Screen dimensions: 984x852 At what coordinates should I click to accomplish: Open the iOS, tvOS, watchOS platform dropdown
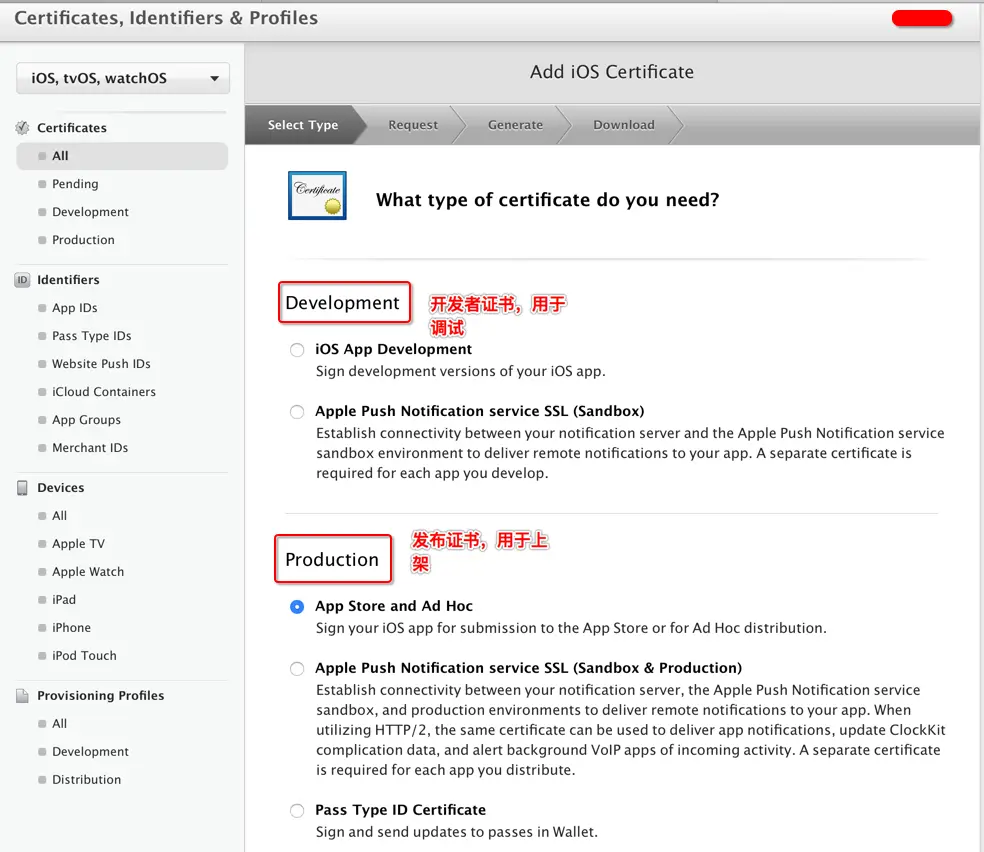(123, 78)
